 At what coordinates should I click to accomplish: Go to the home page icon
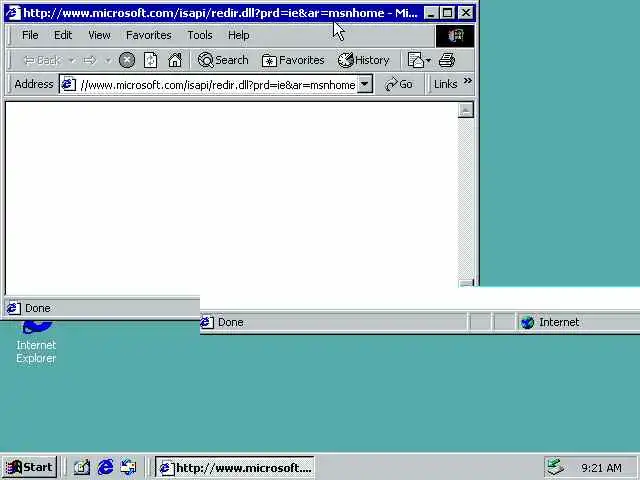tap(175, 60)
